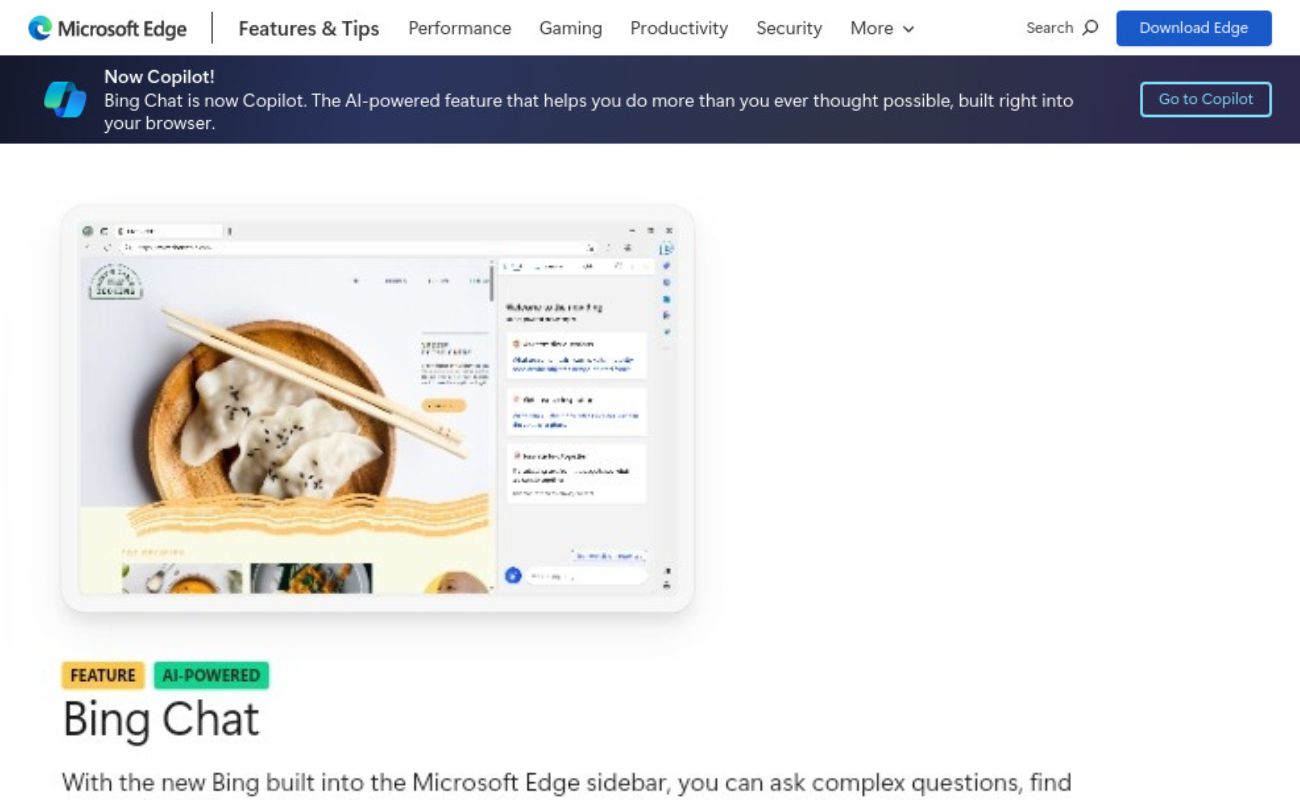Click the Bing Chat heading
This screenshot has width=1300, height=800.
click(161, 719)
